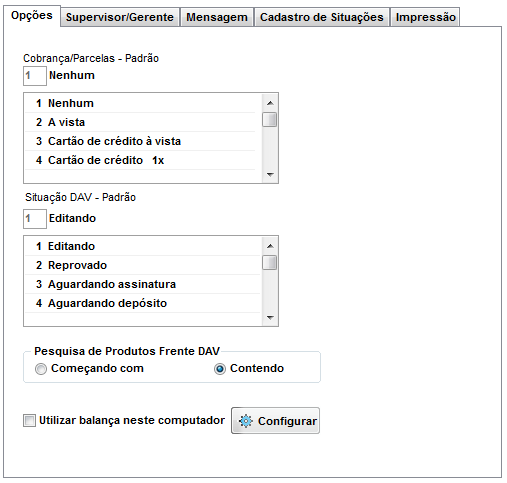Open the Cadastro de Situações tab

(x=322, y=17)
